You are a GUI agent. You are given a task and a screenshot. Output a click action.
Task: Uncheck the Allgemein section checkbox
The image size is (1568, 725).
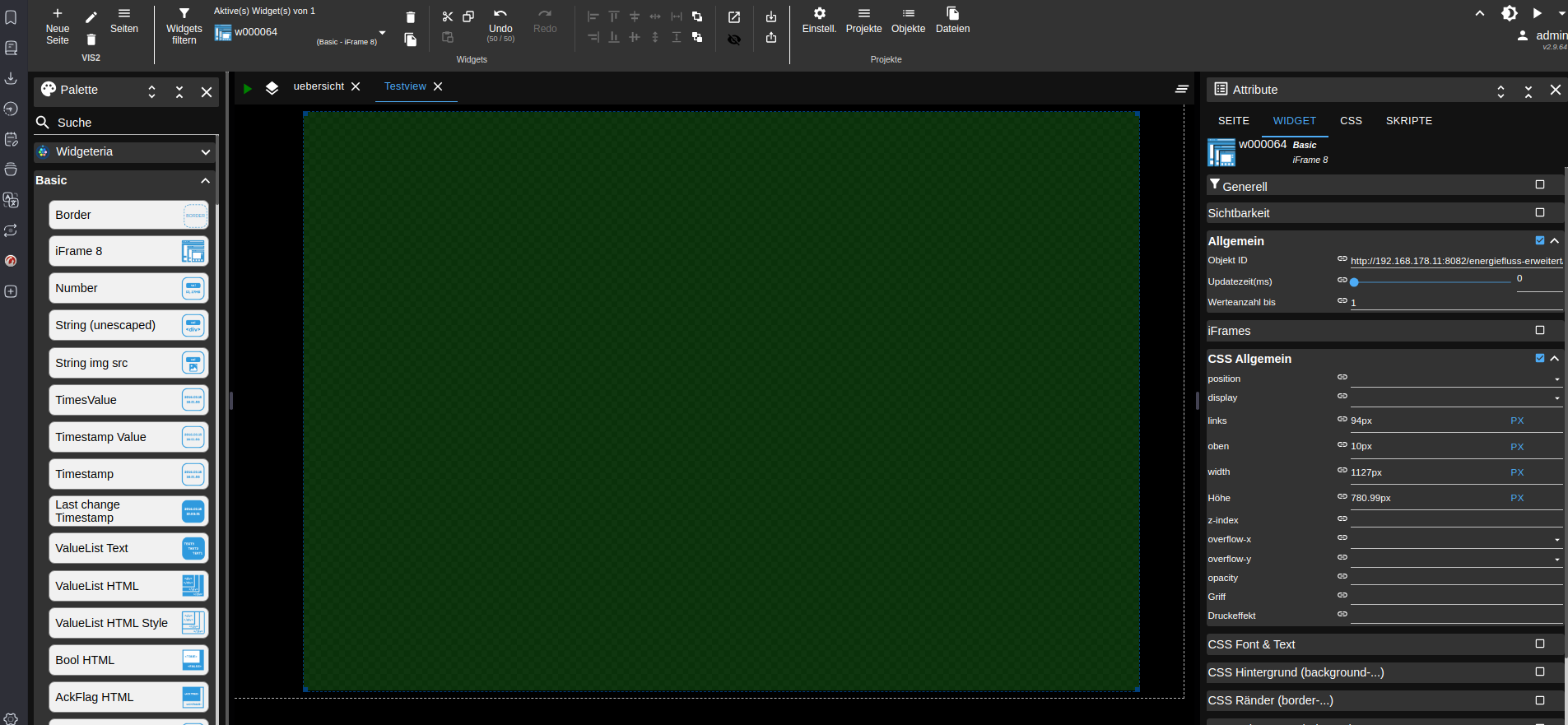(1540, 240)
